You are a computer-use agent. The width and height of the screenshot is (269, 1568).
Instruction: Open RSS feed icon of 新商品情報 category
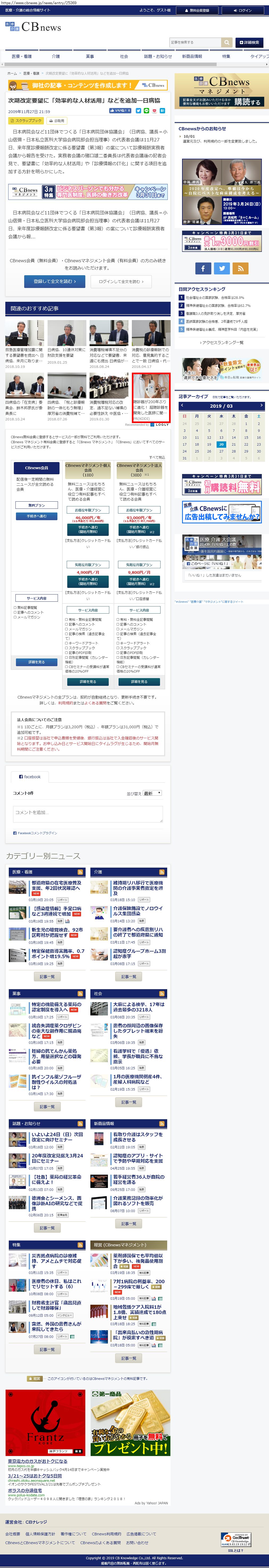pos(162,1124)
